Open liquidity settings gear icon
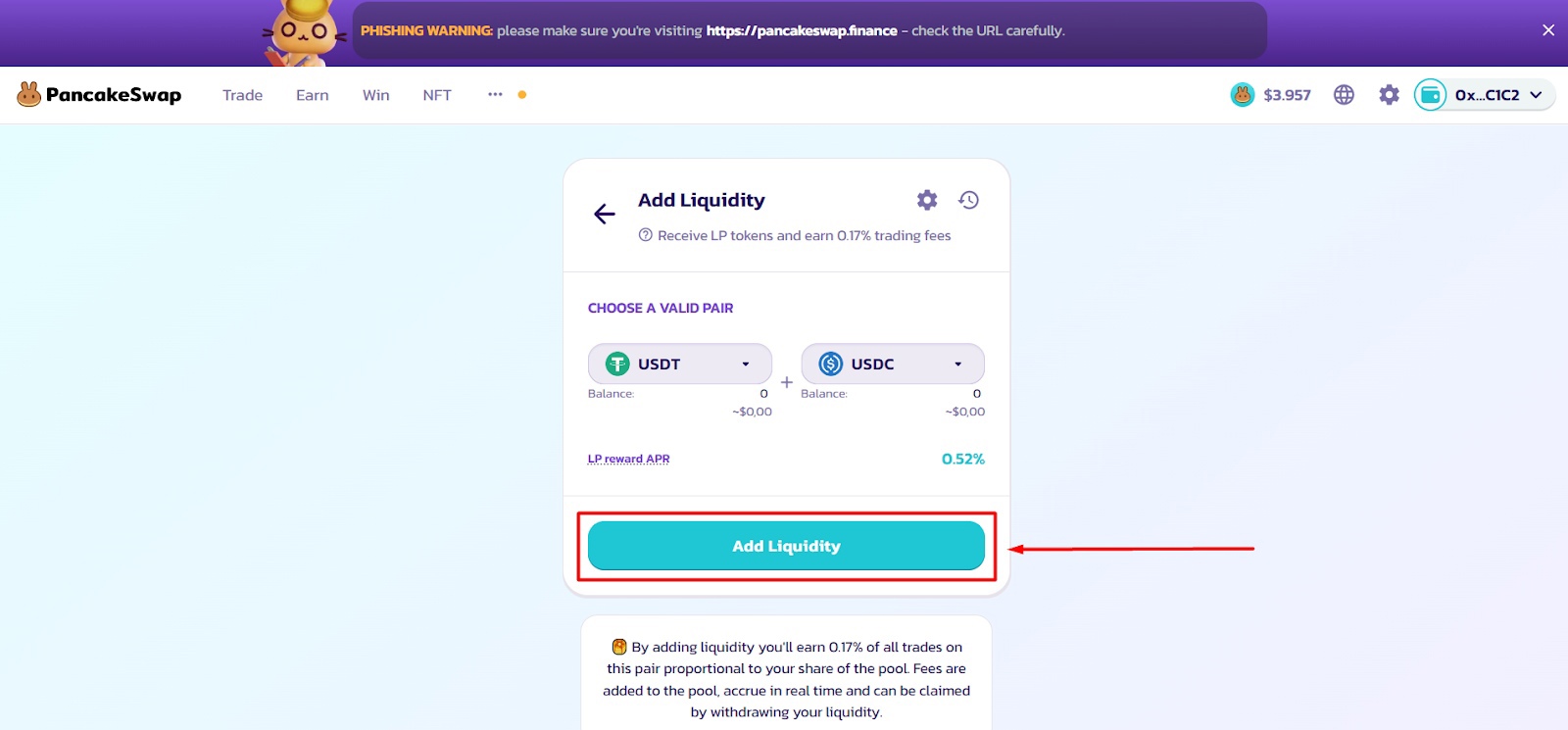 (927, 200)
